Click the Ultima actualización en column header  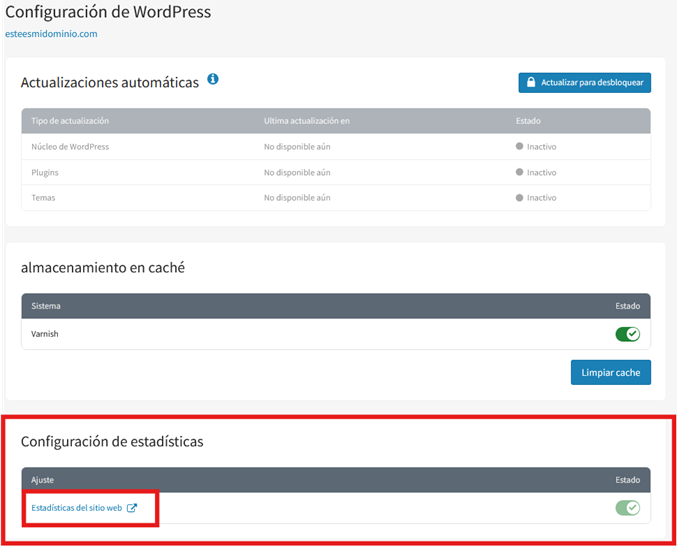coord(307,121)
